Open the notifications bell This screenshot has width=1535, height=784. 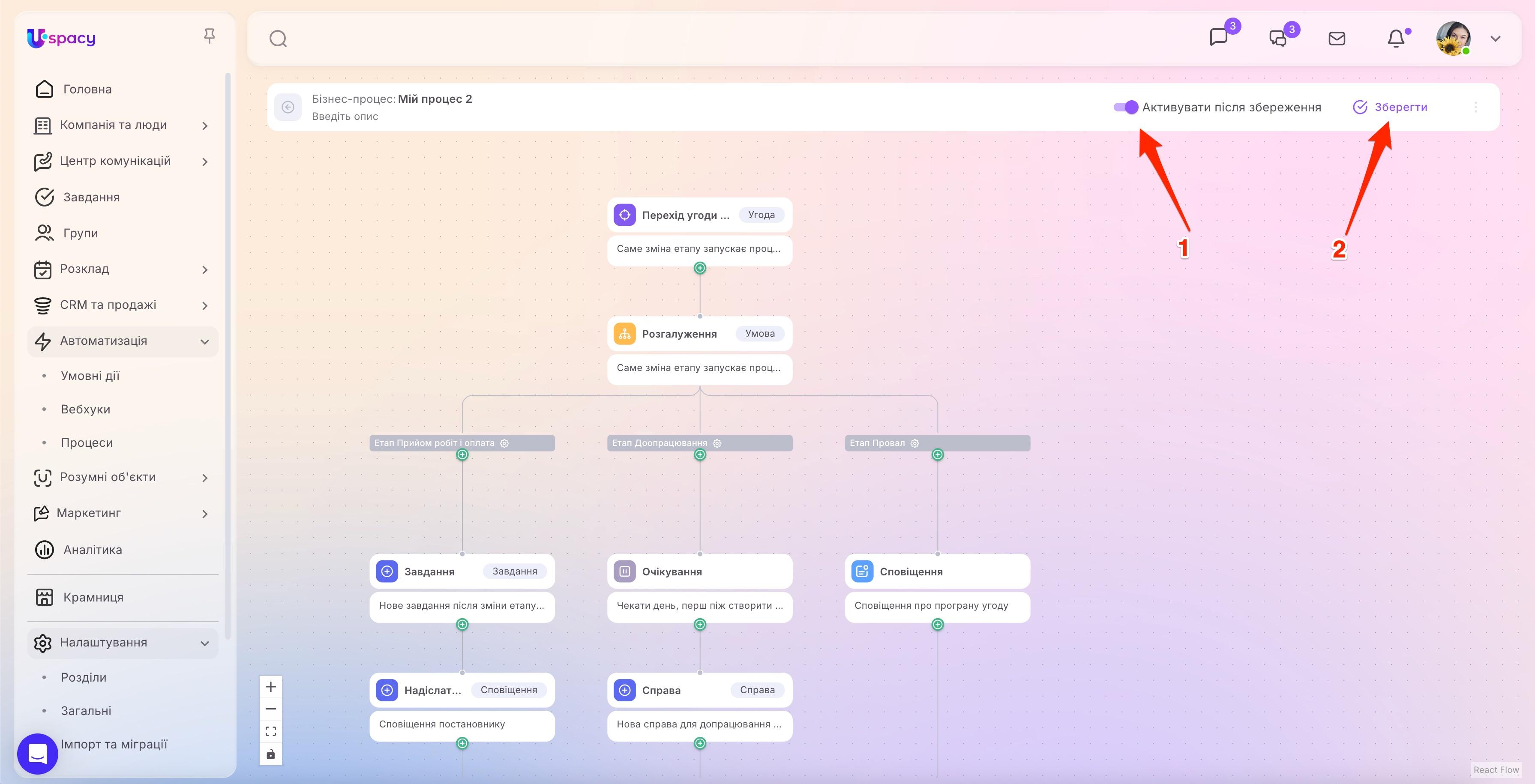tap(1396, 38)
